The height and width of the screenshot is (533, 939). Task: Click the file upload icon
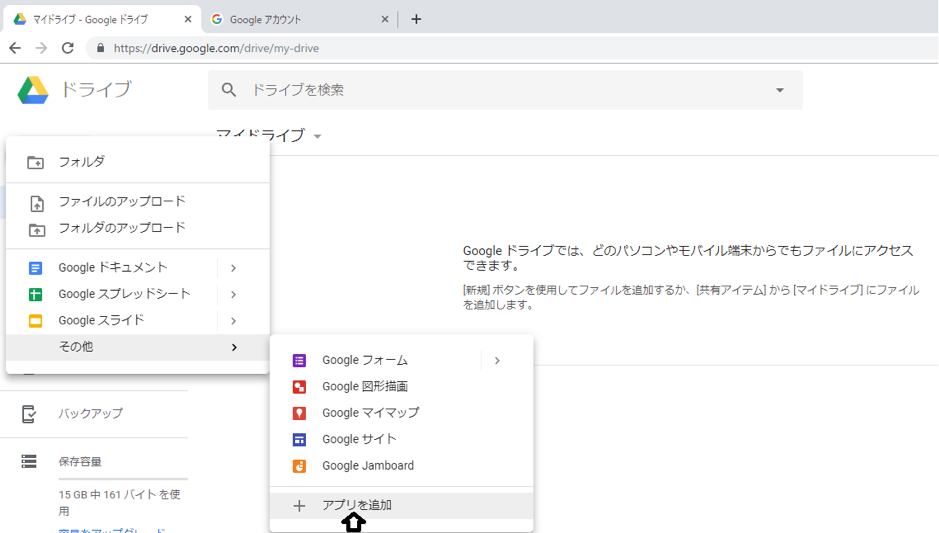coord(37,204)
